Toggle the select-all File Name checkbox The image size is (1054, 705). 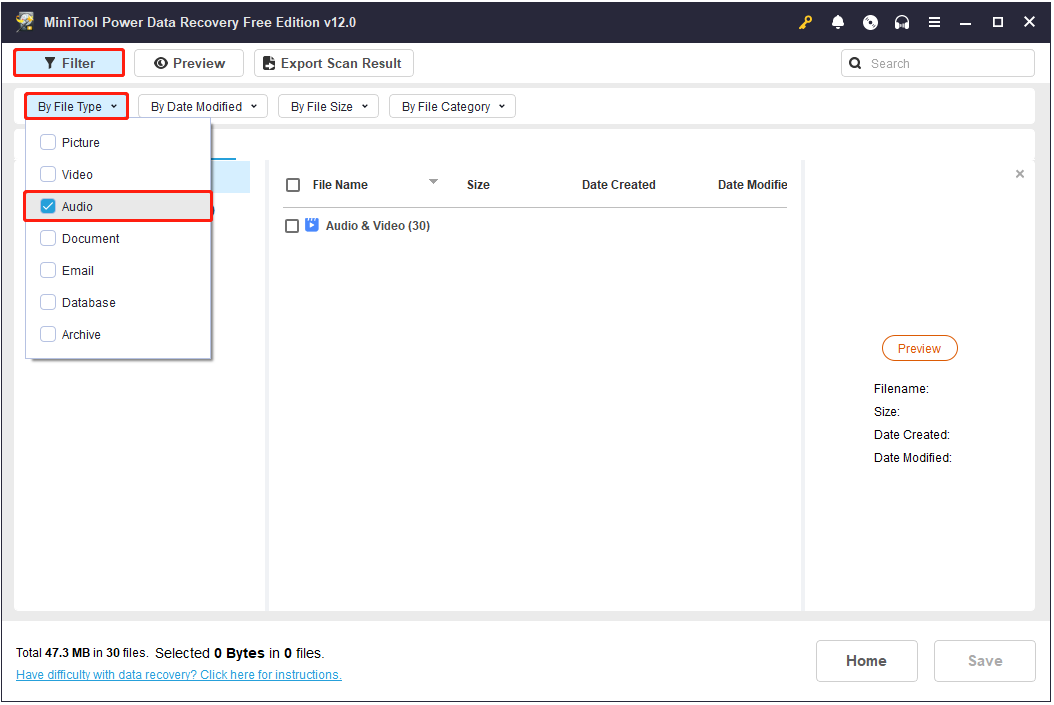pos(293,185)
